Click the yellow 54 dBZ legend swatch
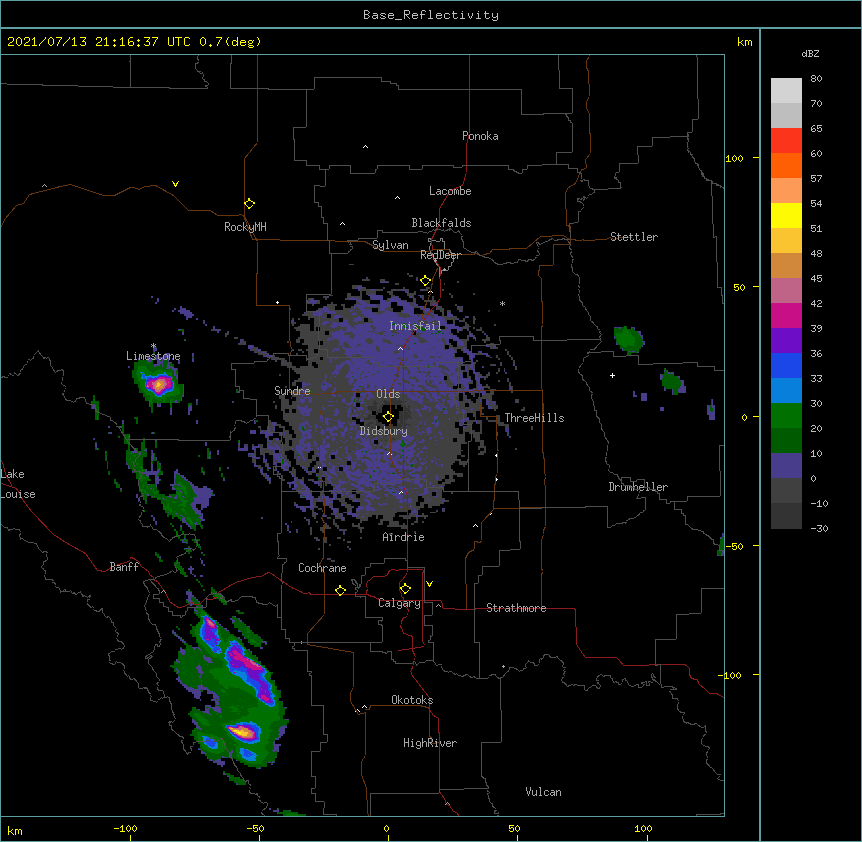 pos(786,215)
